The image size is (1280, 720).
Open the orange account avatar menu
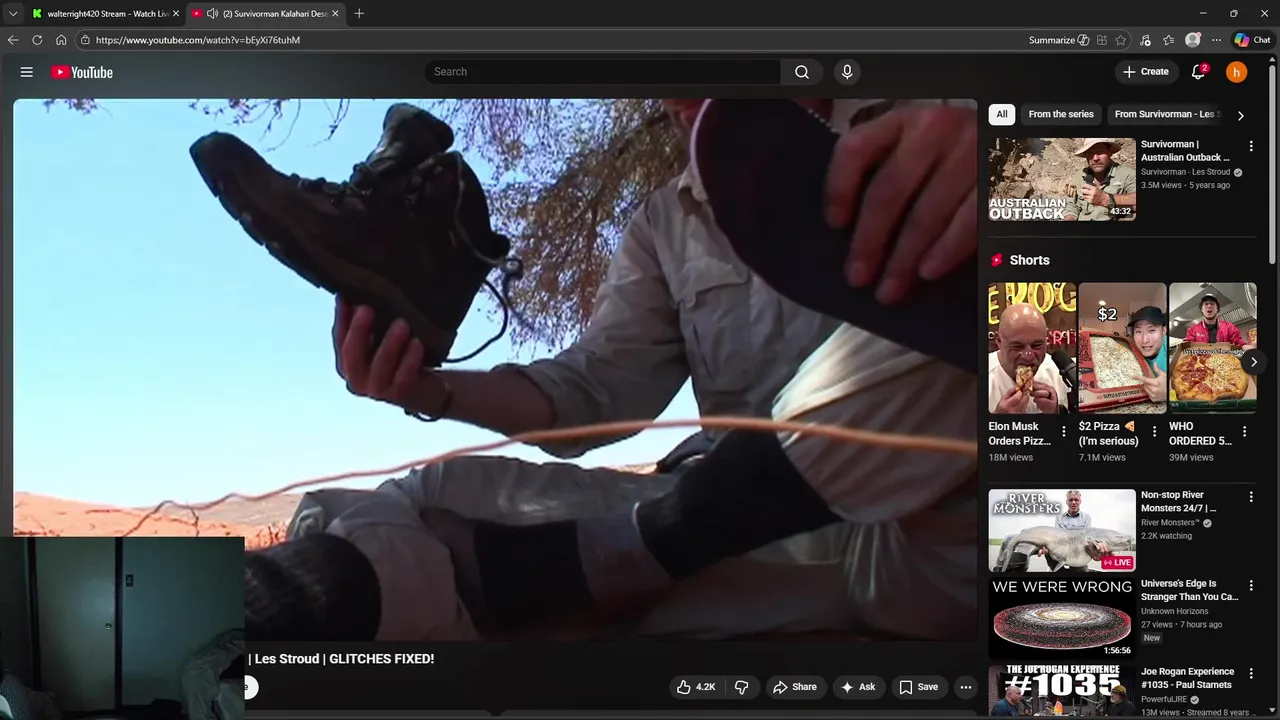[x=1237, y=72]
